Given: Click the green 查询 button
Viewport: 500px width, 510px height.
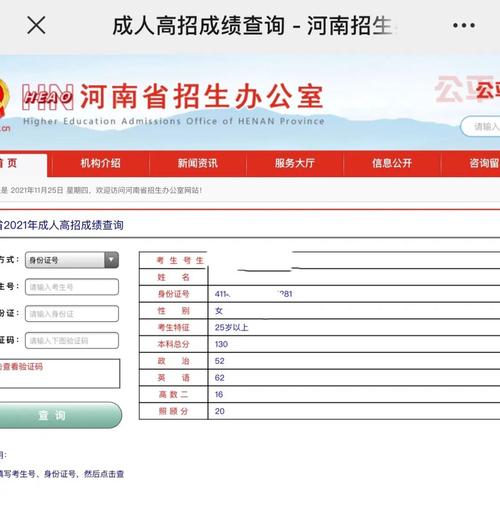Looking at the screenshot, I should point(60,415).
